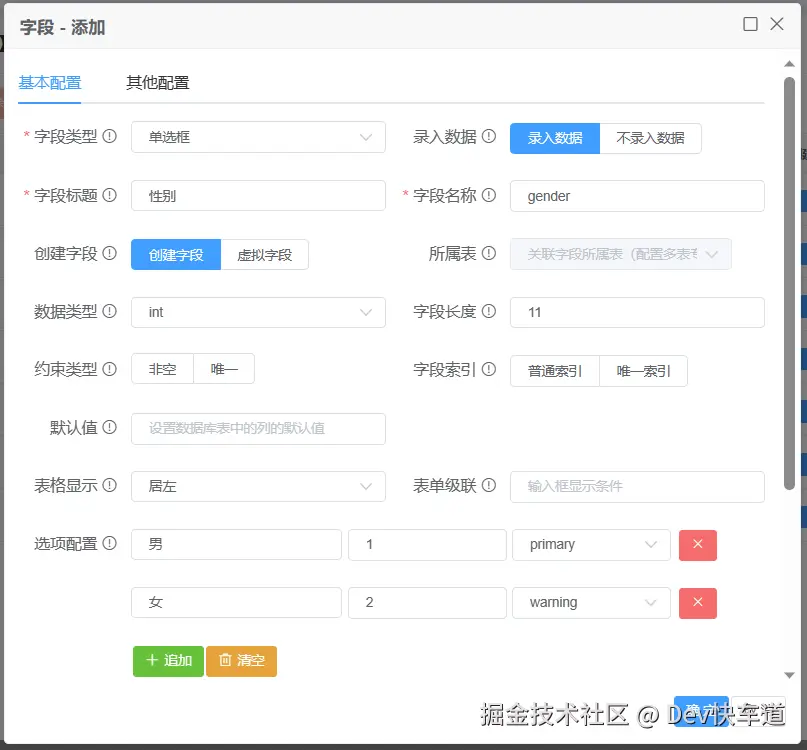The image size is (807, 750).
Task: Enable 唯一索引 field index
Action: (643, 371)
